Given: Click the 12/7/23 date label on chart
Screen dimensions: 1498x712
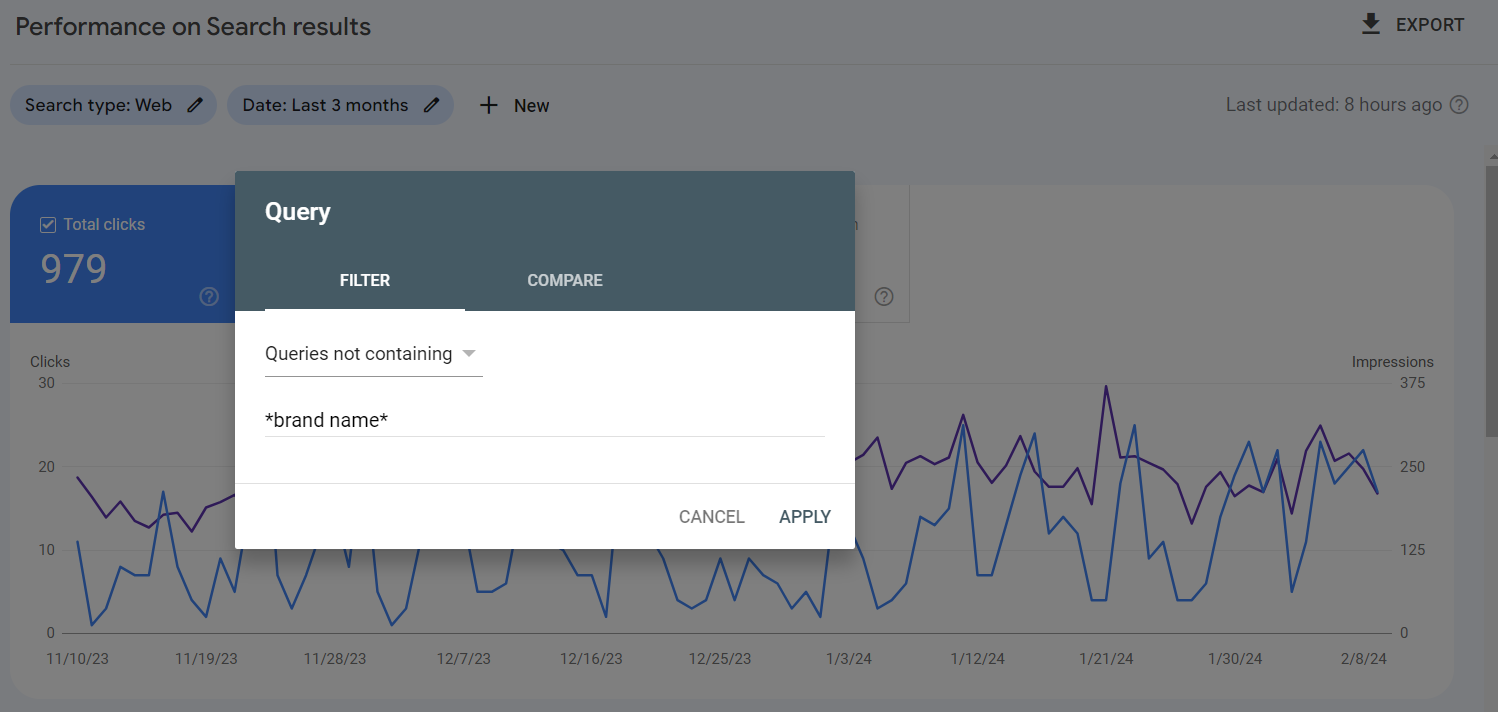Looking at the screenshot, I should click(x=464, y=659).
